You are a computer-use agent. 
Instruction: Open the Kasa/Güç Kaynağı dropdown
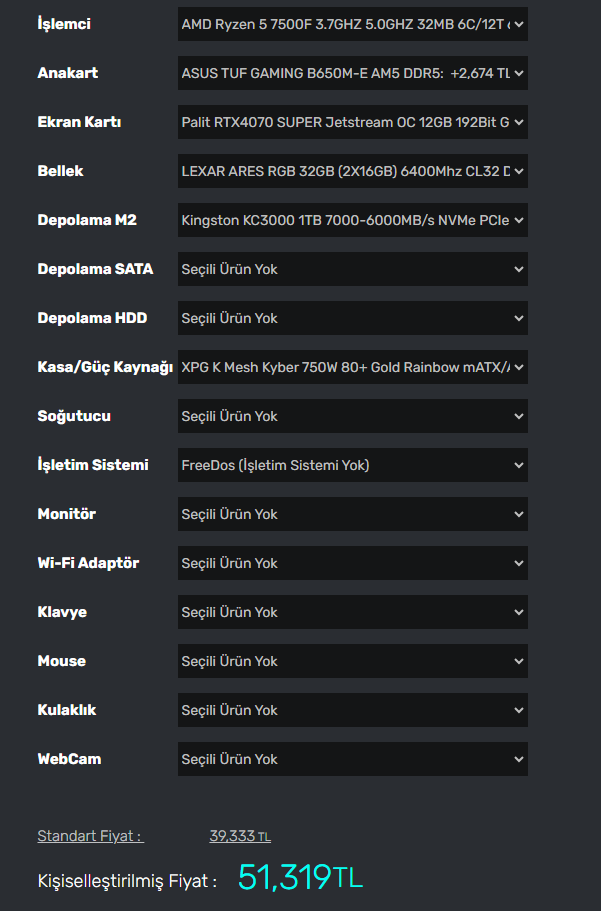[352, 367]
